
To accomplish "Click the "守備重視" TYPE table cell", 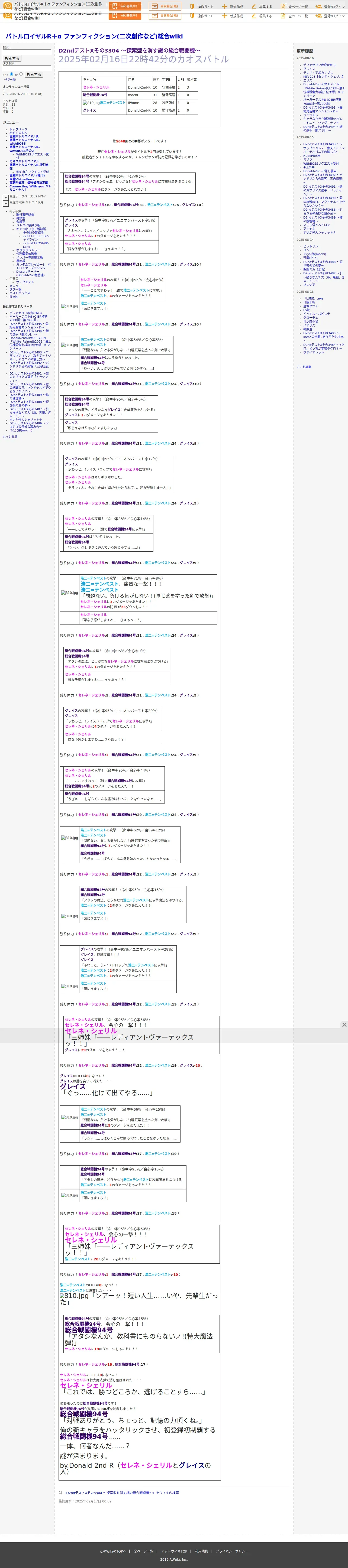I will click(168, 87).
